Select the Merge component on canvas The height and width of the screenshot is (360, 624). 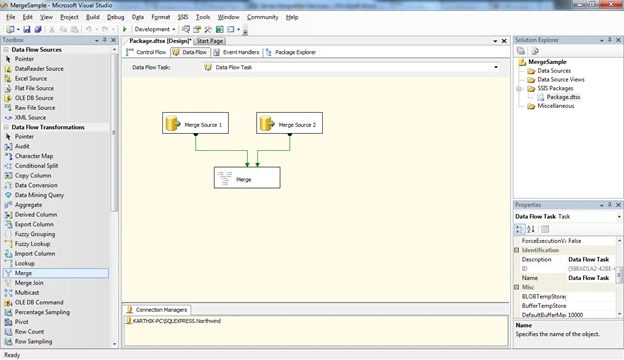click(x=247, y=177)
